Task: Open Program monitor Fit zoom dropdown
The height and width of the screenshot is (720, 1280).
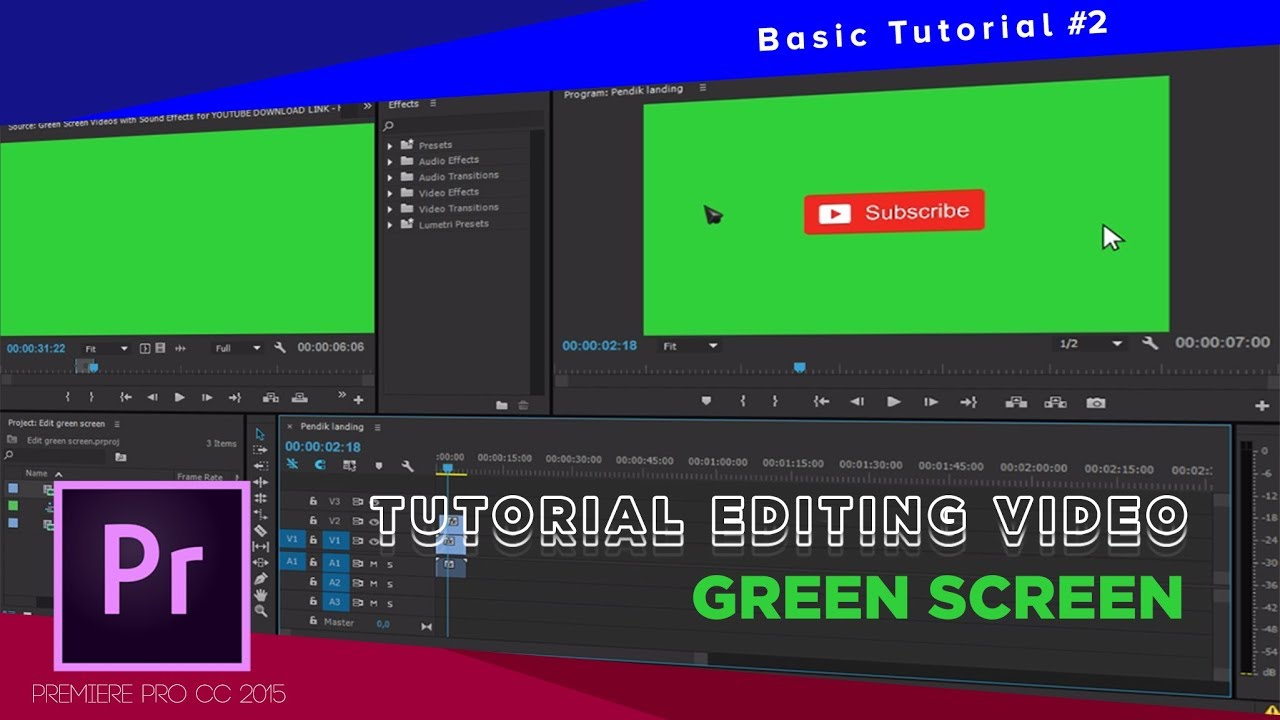Action: click(x=690, y=346)
